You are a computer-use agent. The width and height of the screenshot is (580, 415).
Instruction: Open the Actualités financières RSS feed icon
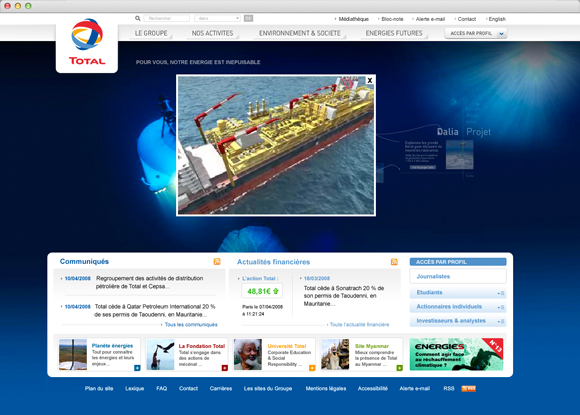tap(394, 262)
